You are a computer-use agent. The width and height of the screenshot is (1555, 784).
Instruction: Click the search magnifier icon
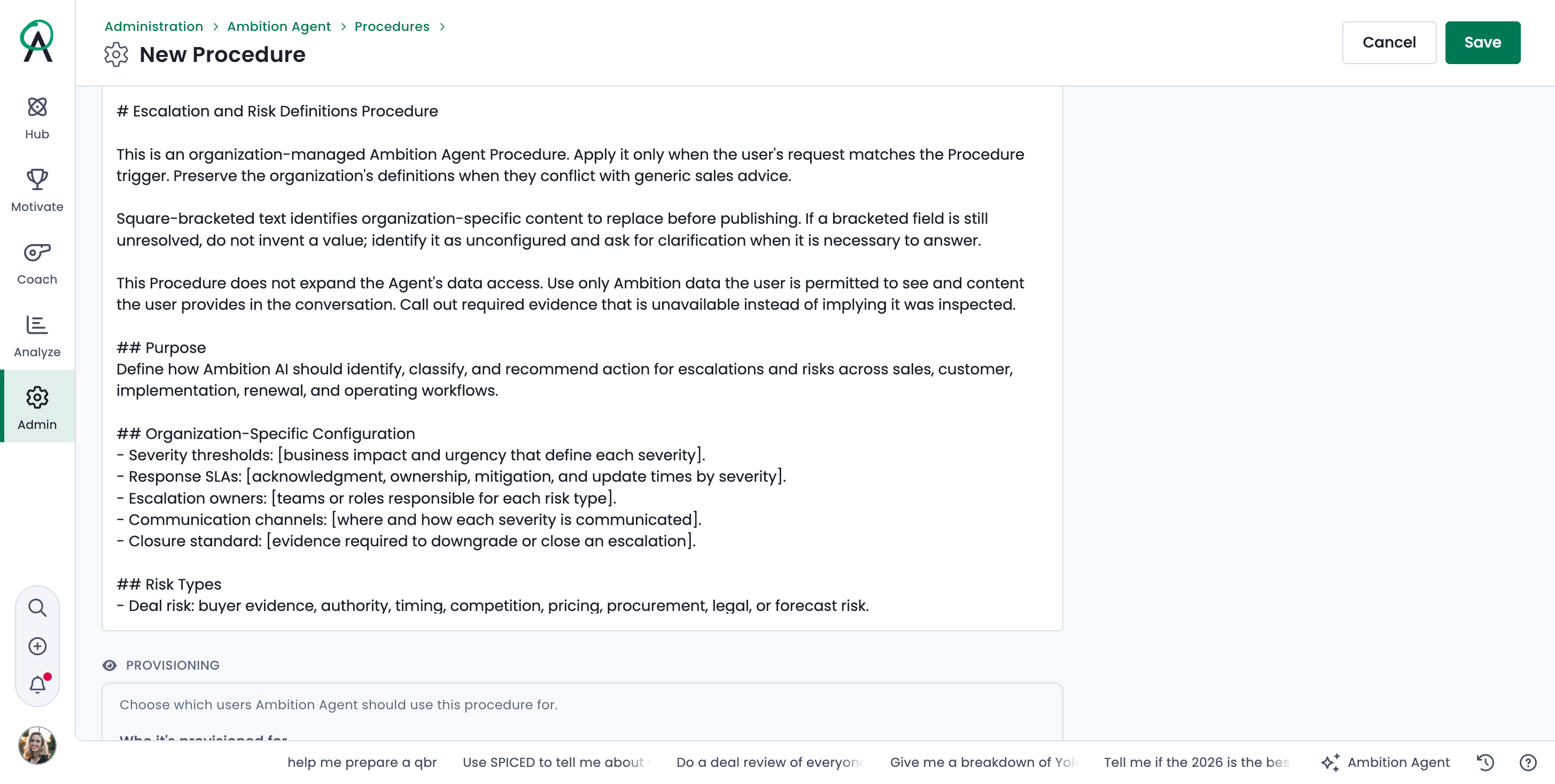[x=37, y=607]
